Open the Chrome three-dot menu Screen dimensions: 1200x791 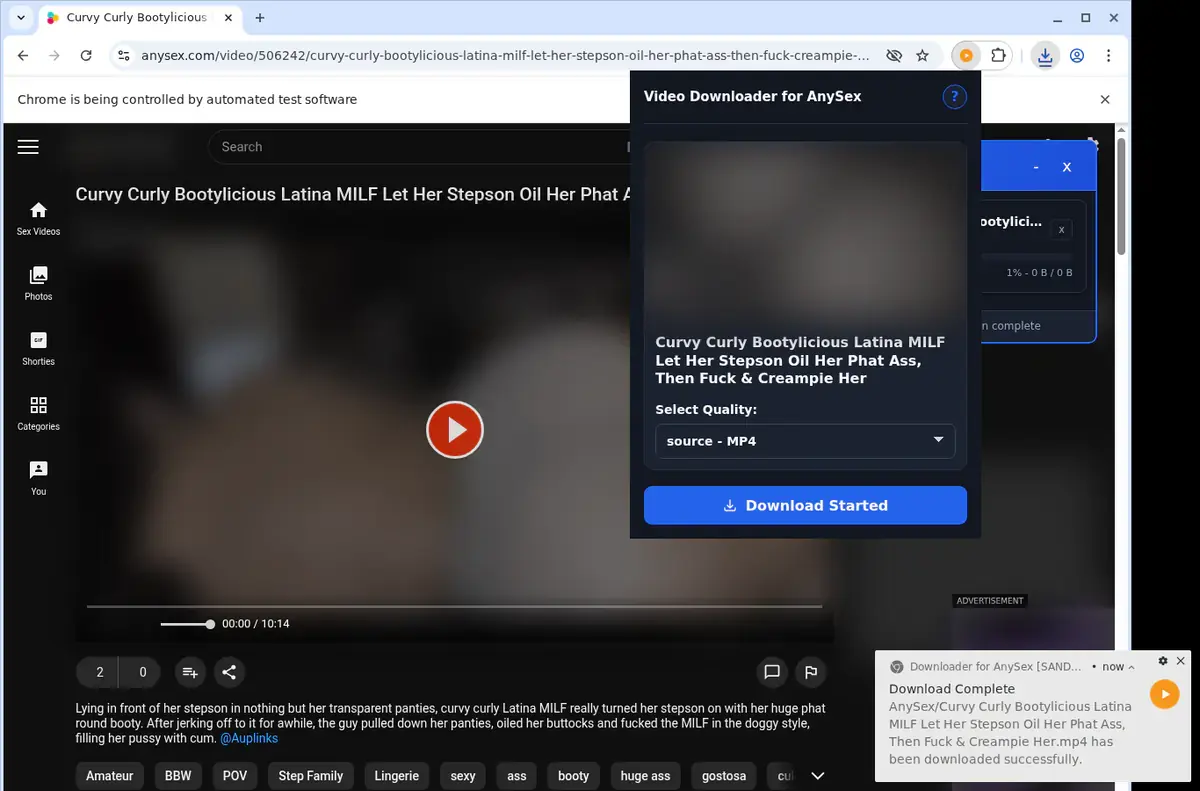click(x=1109, y=56)
